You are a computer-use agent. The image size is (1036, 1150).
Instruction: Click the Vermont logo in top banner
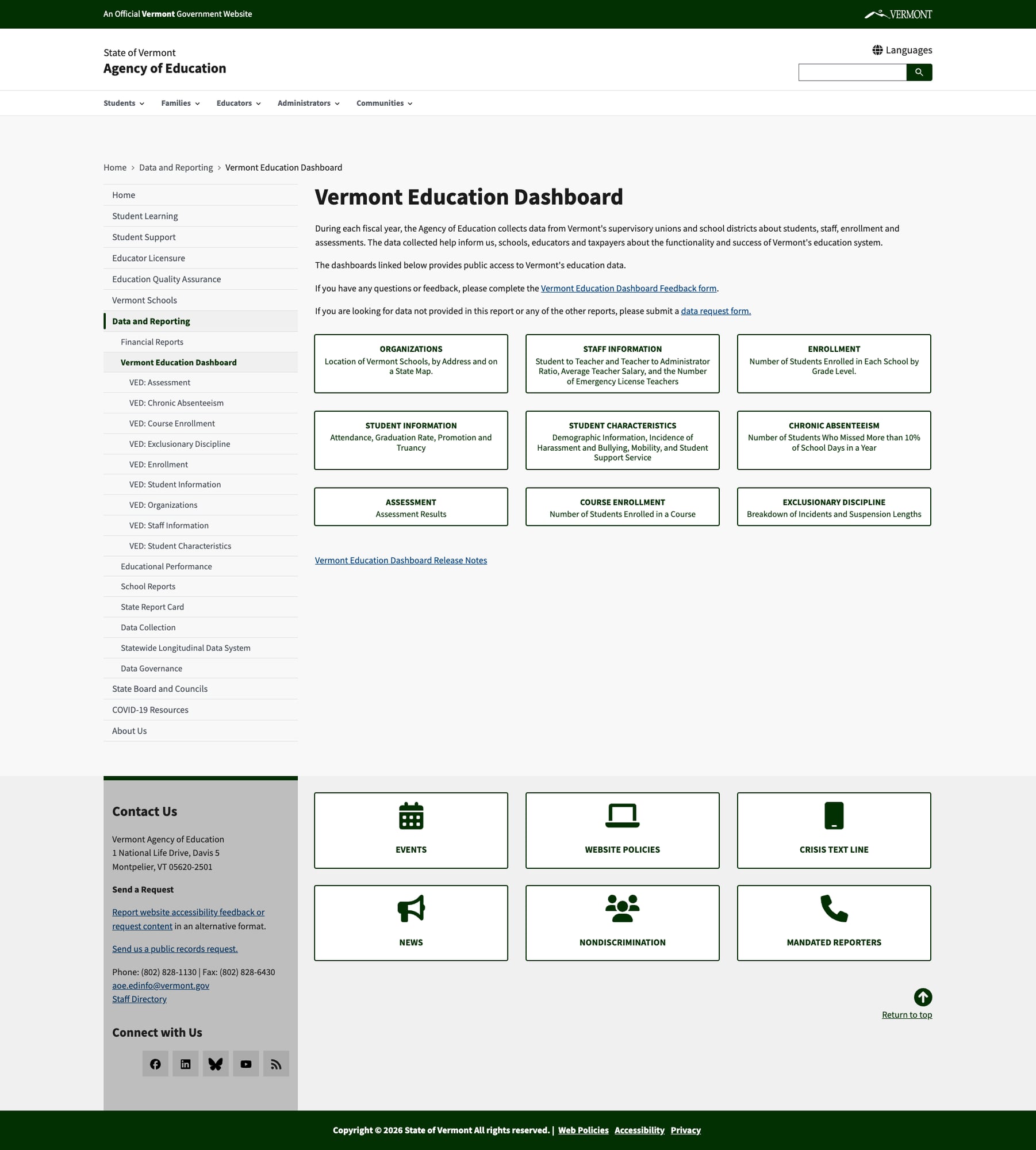click(x=898, y=14)
